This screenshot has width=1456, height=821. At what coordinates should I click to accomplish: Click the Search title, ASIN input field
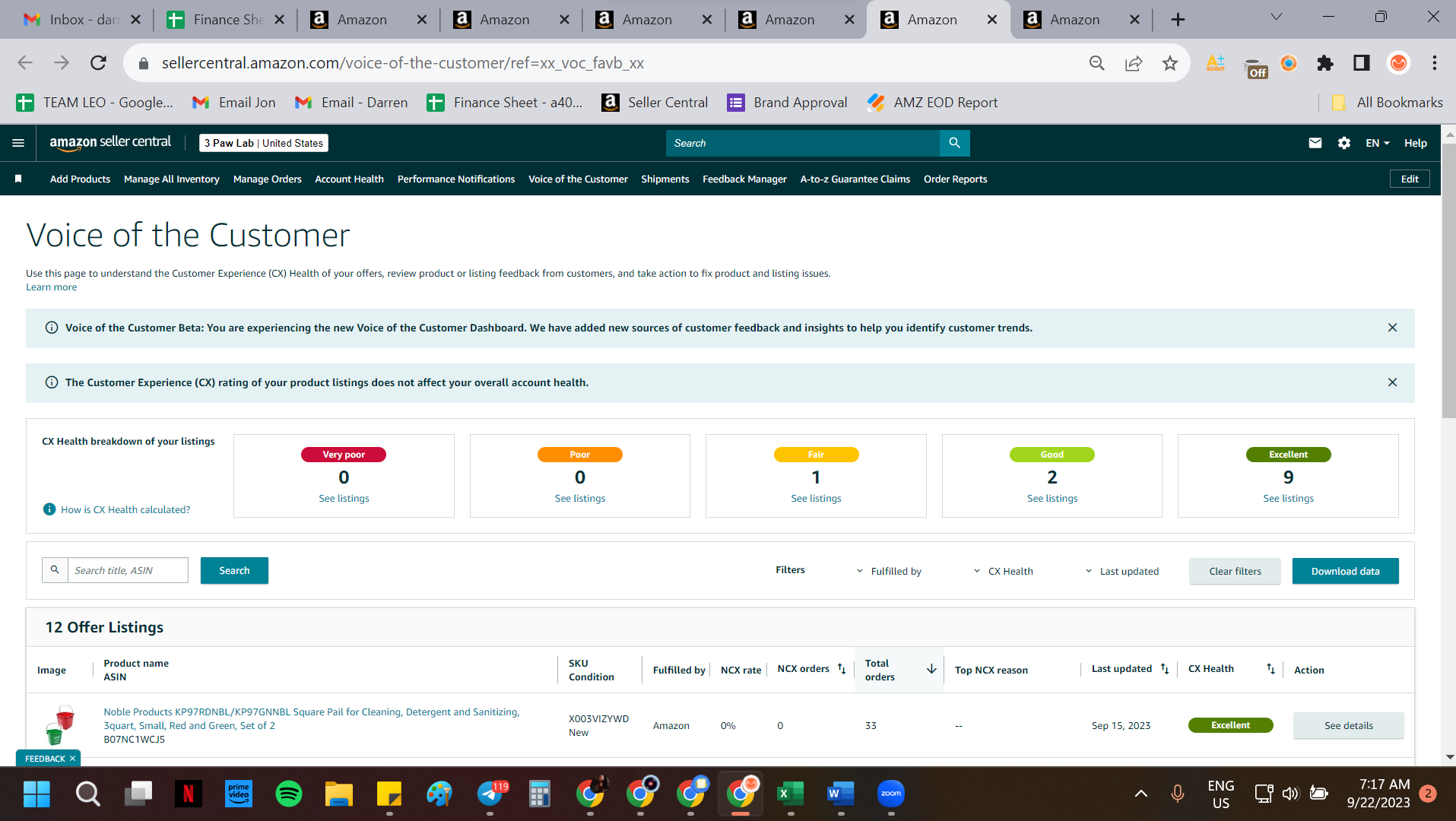click(x=128, y=570)
